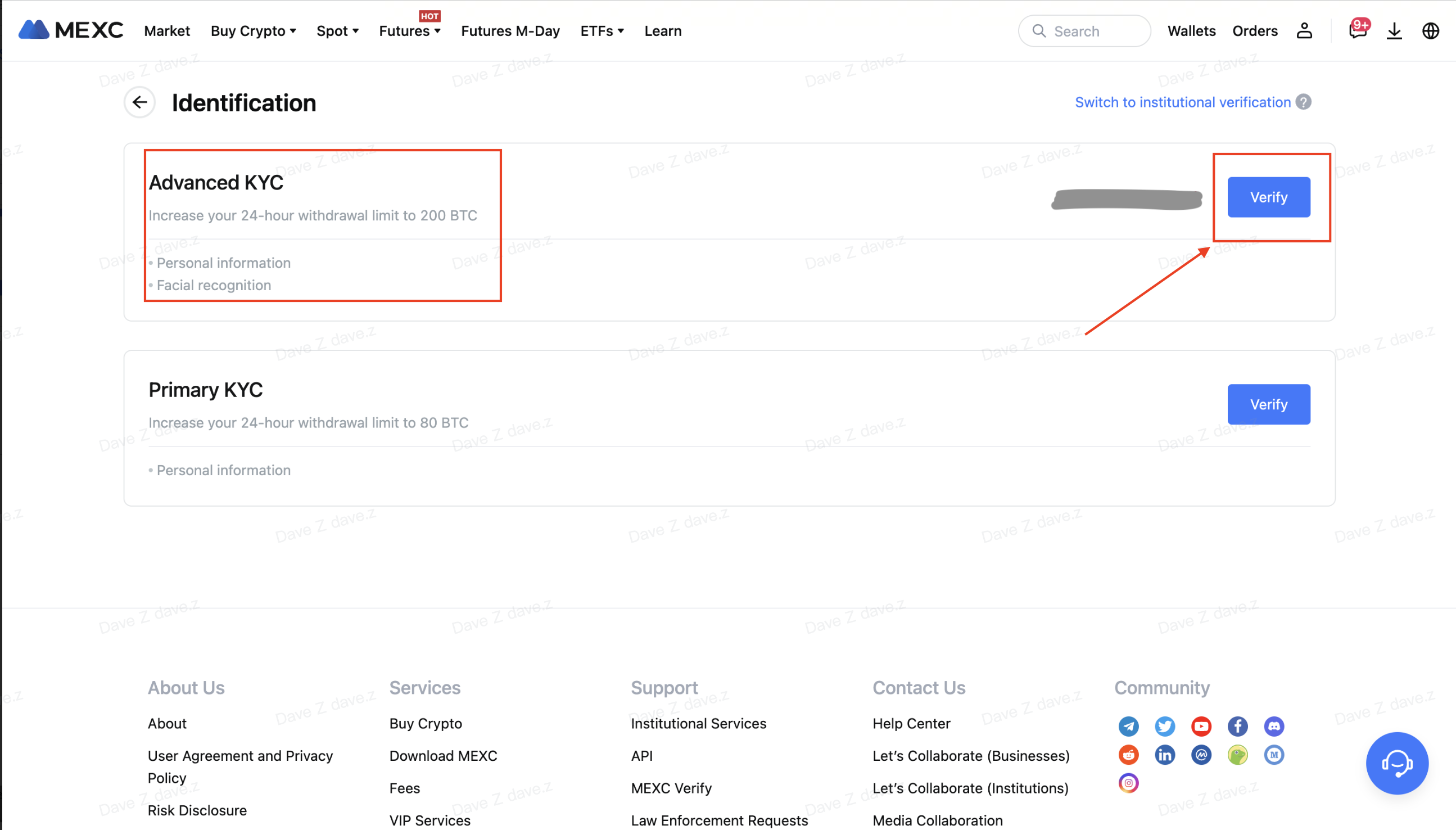Expand the ETFs dropdown menu
This screenshot has width=1456, height=830.
602,31
